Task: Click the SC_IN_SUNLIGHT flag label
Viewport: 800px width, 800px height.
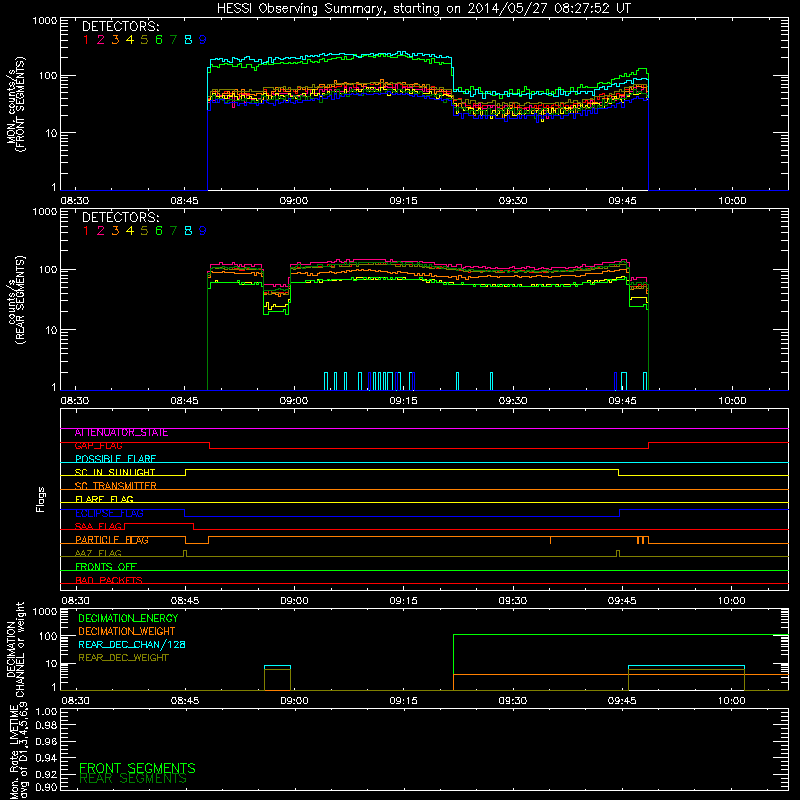Action: [x=115, y=472]
